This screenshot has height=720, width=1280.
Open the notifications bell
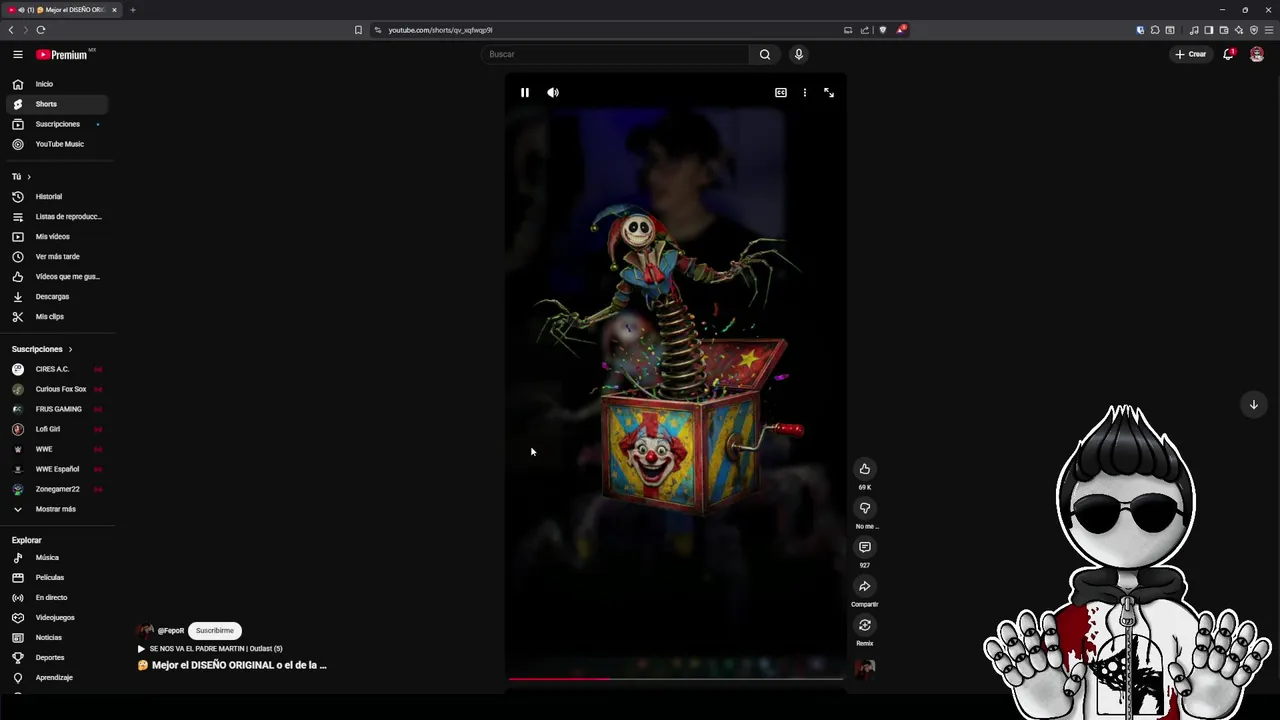(1228, 54)
